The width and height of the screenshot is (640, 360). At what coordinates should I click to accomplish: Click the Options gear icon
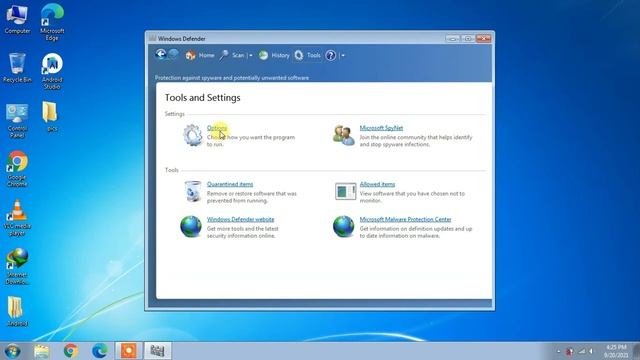193,135
